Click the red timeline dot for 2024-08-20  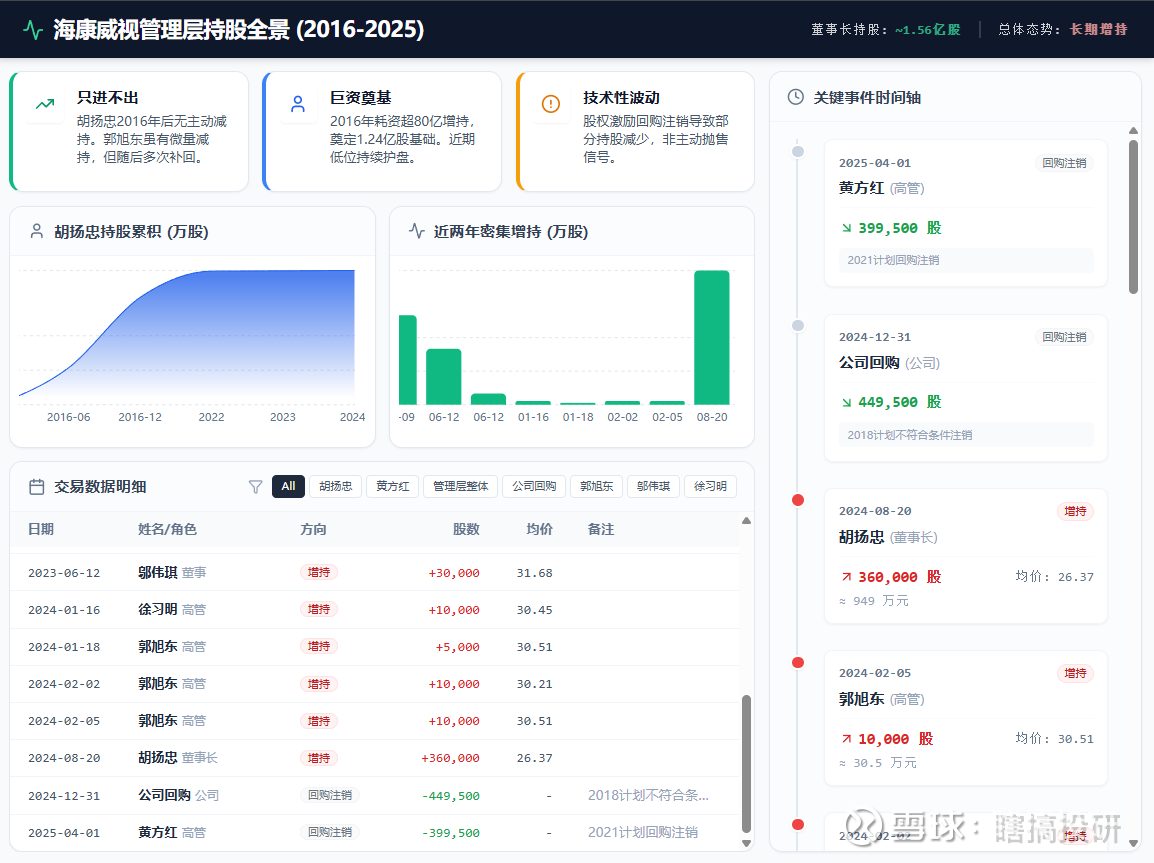798,500
